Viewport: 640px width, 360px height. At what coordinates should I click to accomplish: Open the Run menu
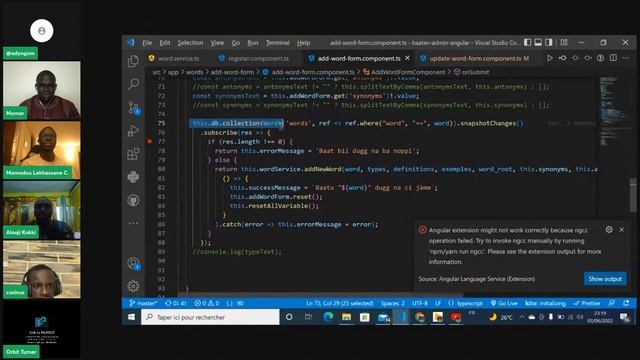[x=253, y=42]
